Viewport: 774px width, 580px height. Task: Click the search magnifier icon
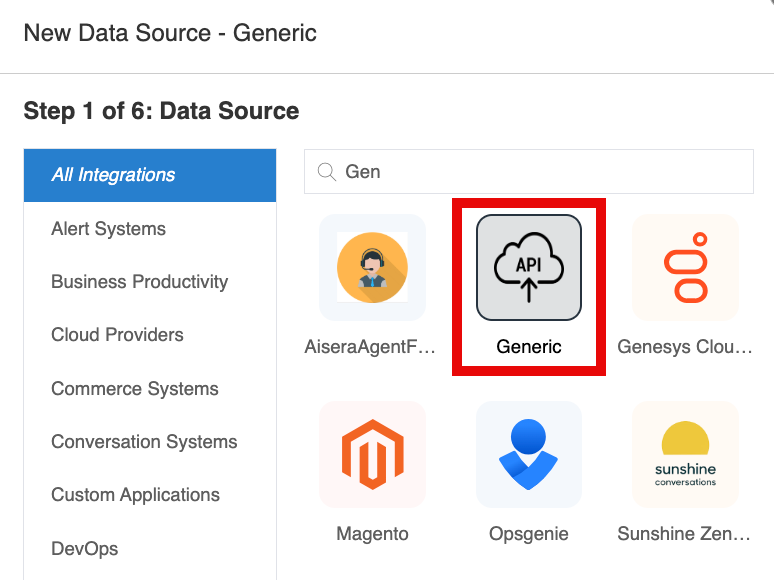[327, 172]
